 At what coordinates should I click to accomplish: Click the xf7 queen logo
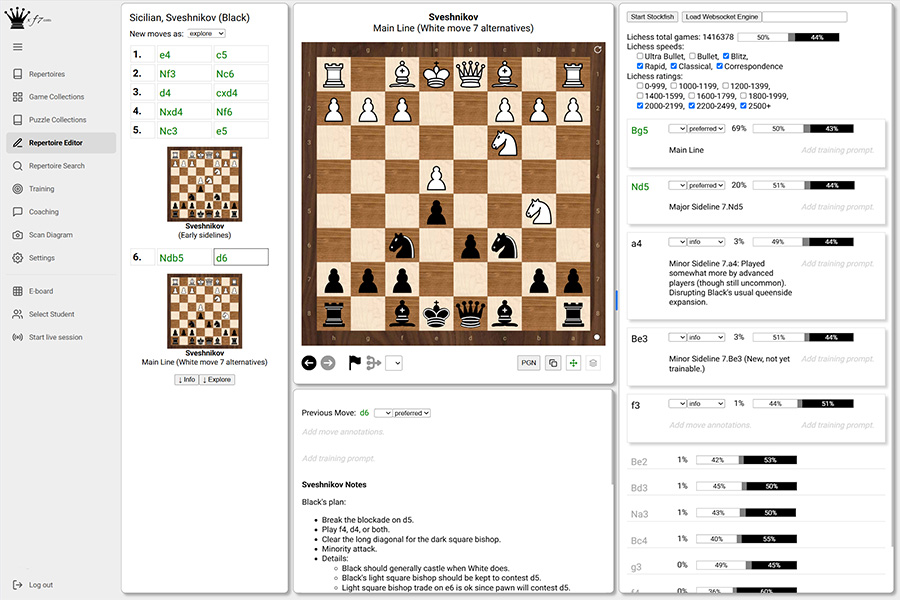point(28,18)
